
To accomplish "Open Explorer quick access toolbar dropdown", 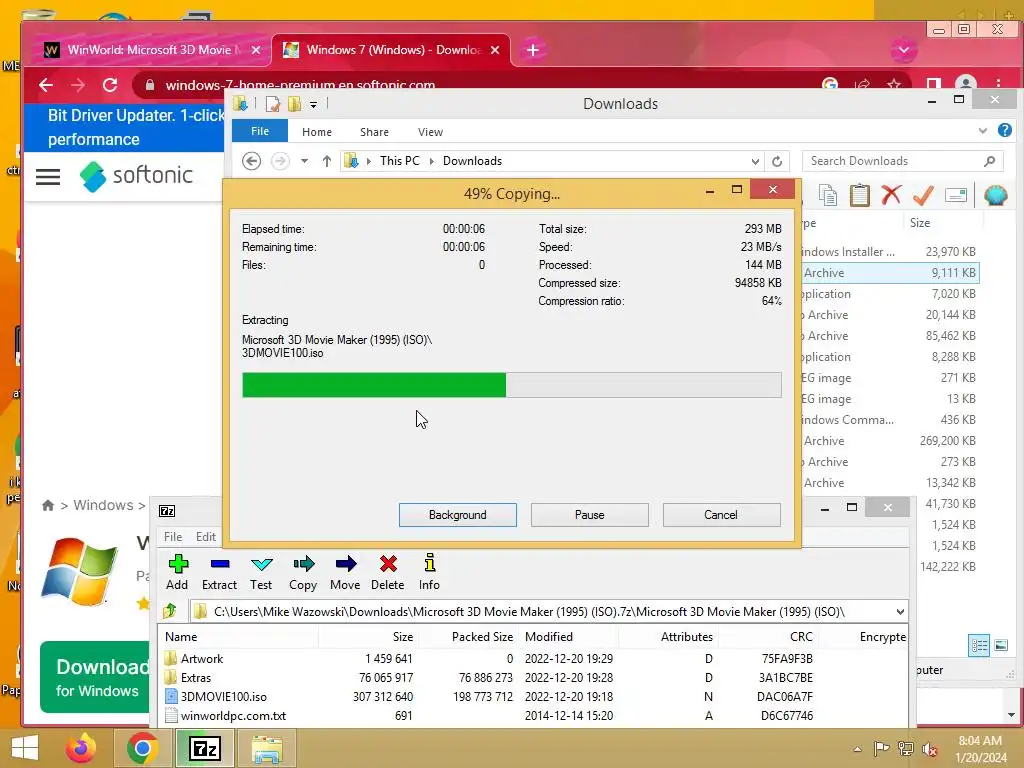I will [x=313, y=104].
